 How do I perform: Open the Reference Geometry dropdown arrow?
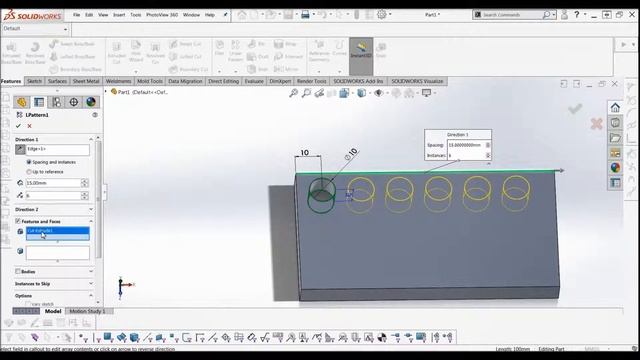(319, 71)
